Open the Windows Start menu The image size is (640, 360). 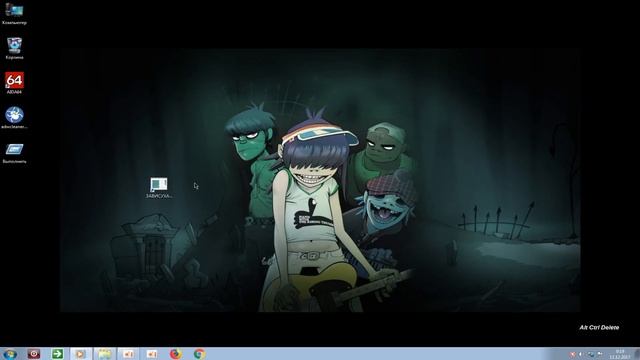click(10, 354)
